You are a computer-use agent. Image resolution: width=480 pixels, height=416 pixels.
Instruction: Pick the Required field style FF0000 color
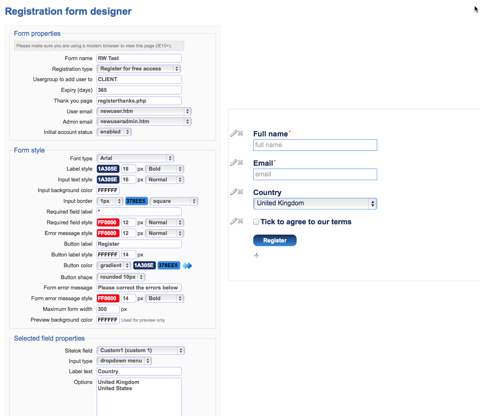[x=108, y=222]
